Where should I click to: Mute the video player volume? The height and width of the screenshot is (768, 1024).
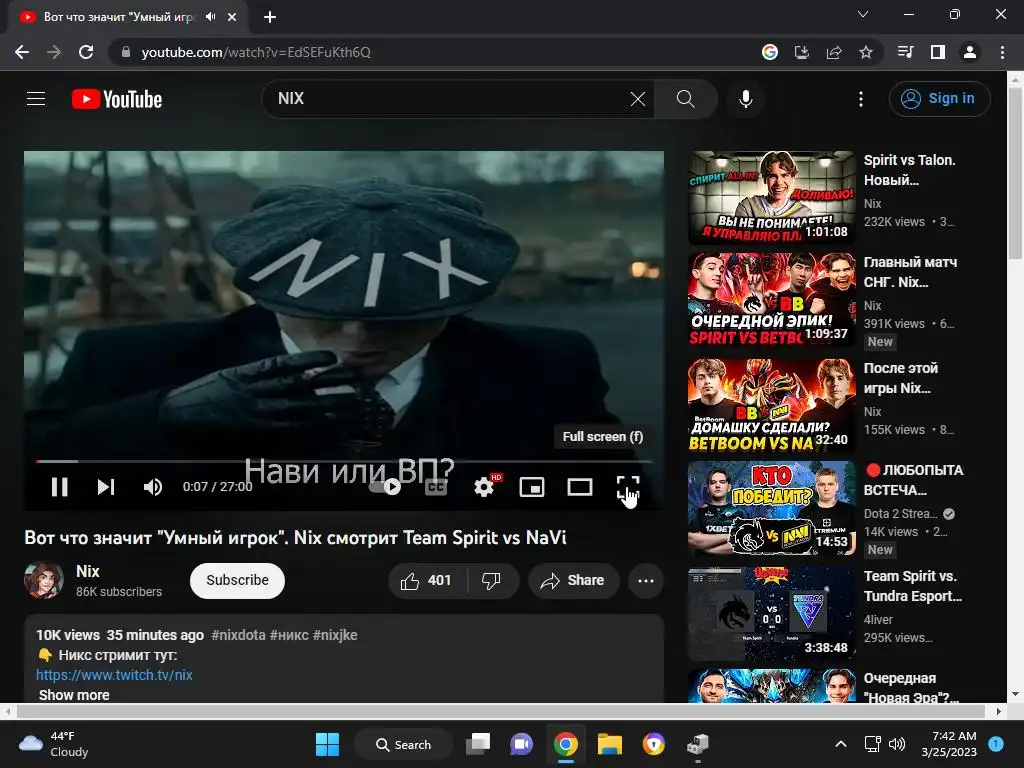pyautogui.click(x=152, y=487)
